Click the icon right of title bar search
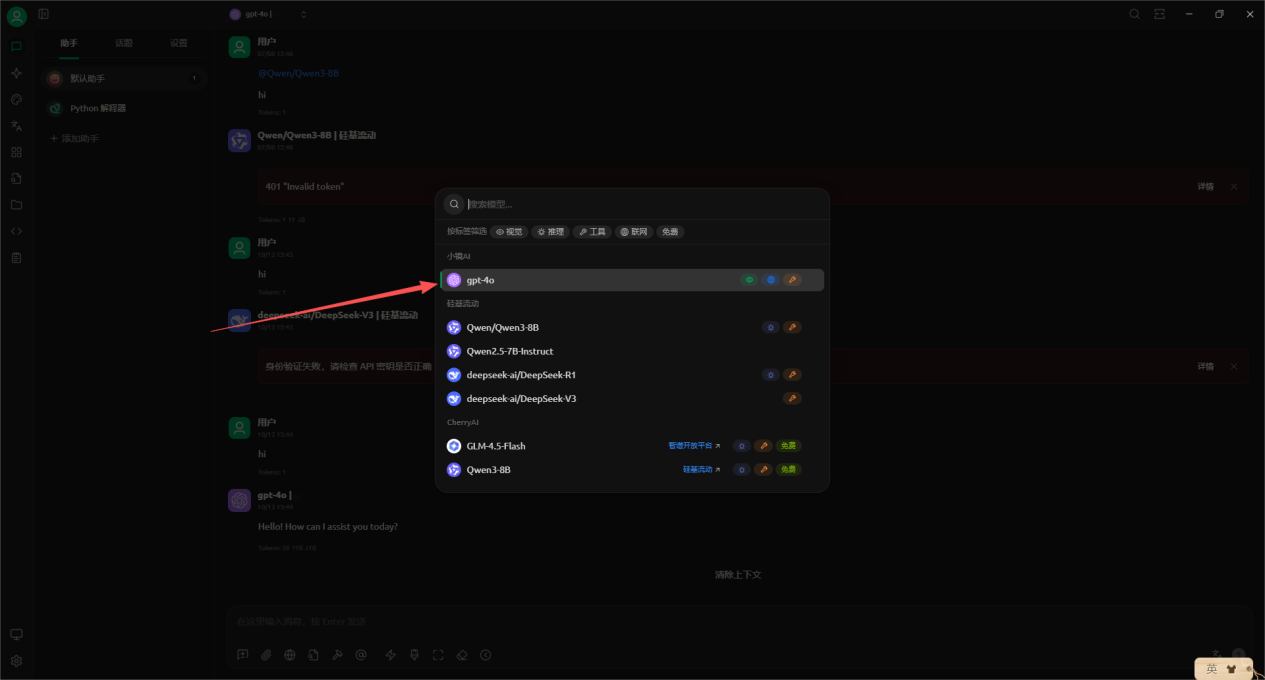The width and height of the screenshot is (1265, 680). click(1160, 14)
